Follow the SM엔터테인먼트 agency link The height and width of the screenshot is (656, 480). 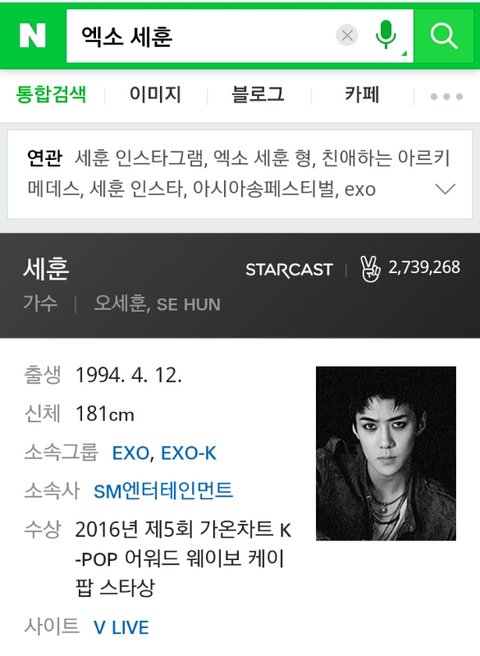(x=163, y=491)
